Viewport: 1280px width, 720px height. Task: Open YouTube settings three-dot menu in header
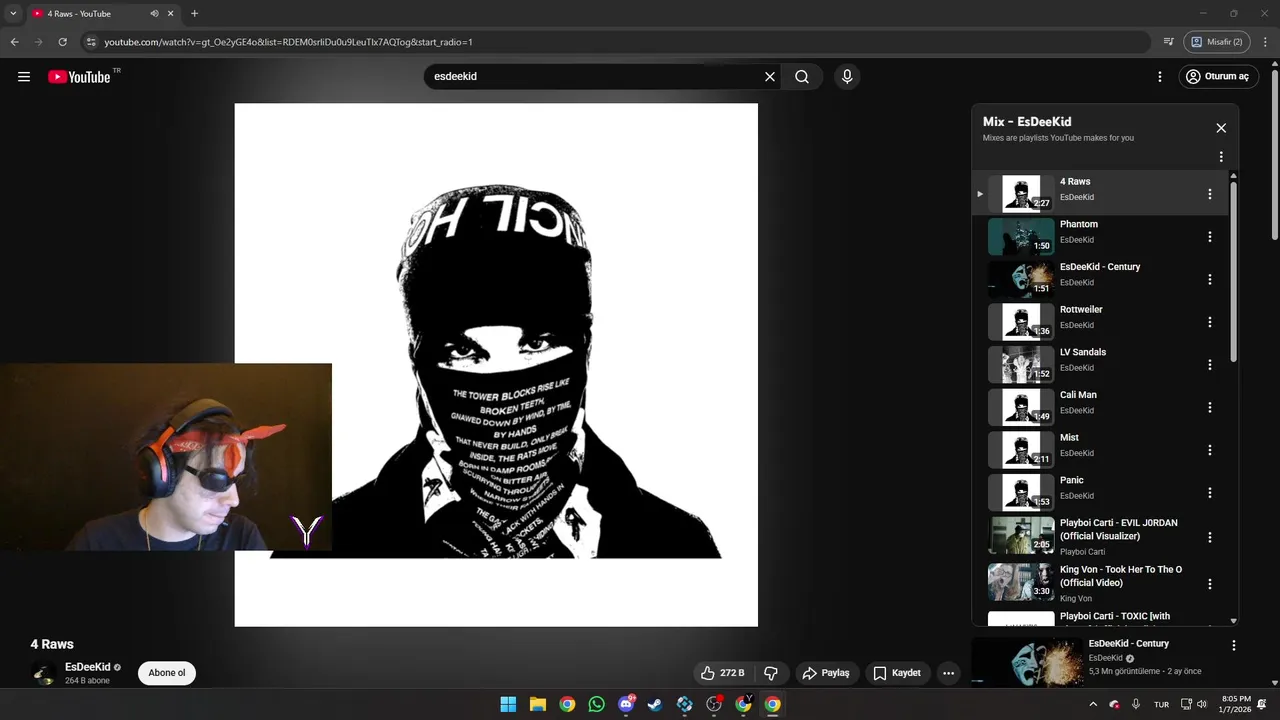point(1160,77)
